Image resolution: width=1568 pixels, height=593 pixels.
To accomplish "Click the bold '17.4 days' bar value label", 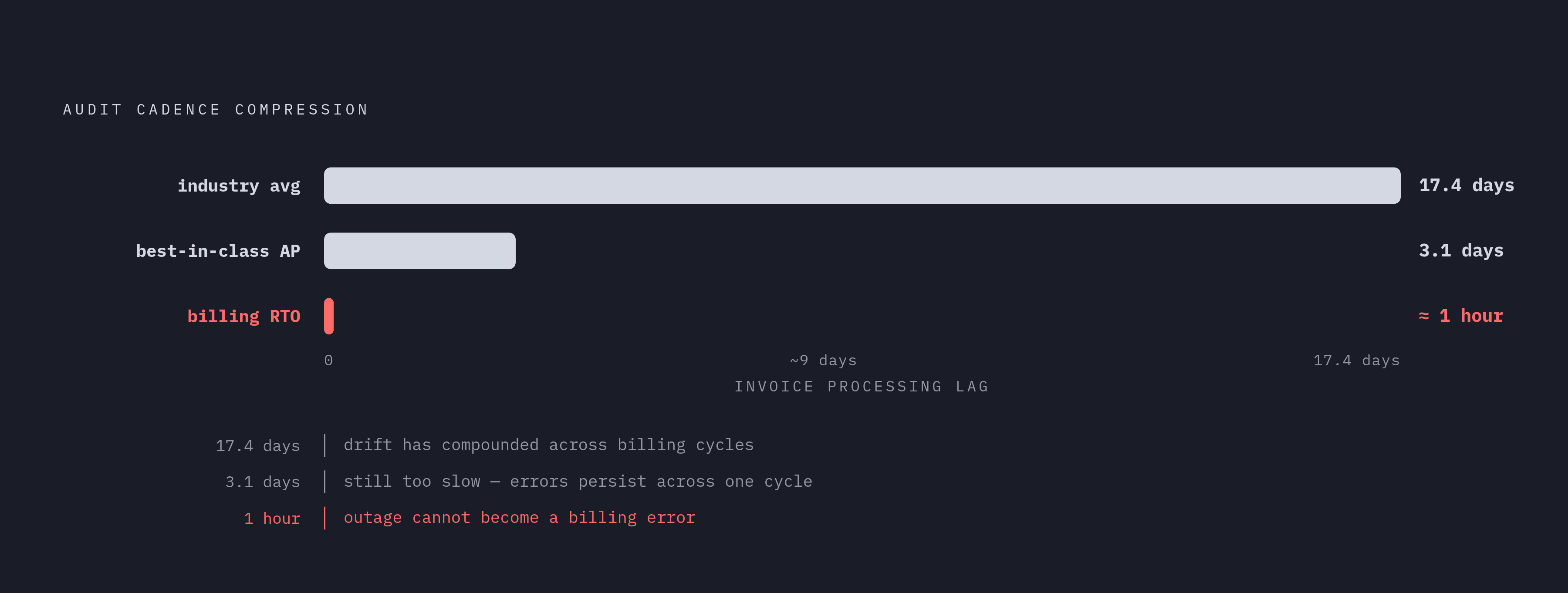I will tap(1467, 185).
